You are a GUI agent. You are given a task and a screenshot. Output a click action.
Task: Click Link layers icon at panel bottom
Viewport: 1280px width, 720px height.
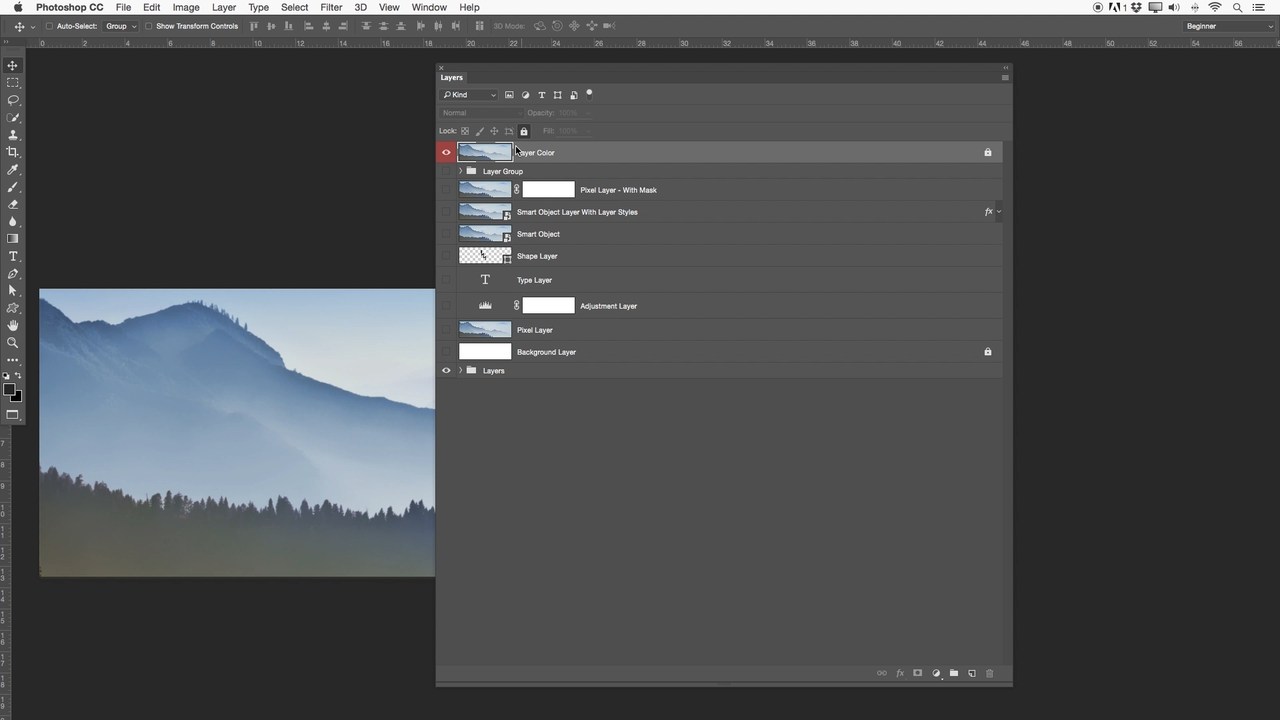pyautogui.click(x=881, y=673)
